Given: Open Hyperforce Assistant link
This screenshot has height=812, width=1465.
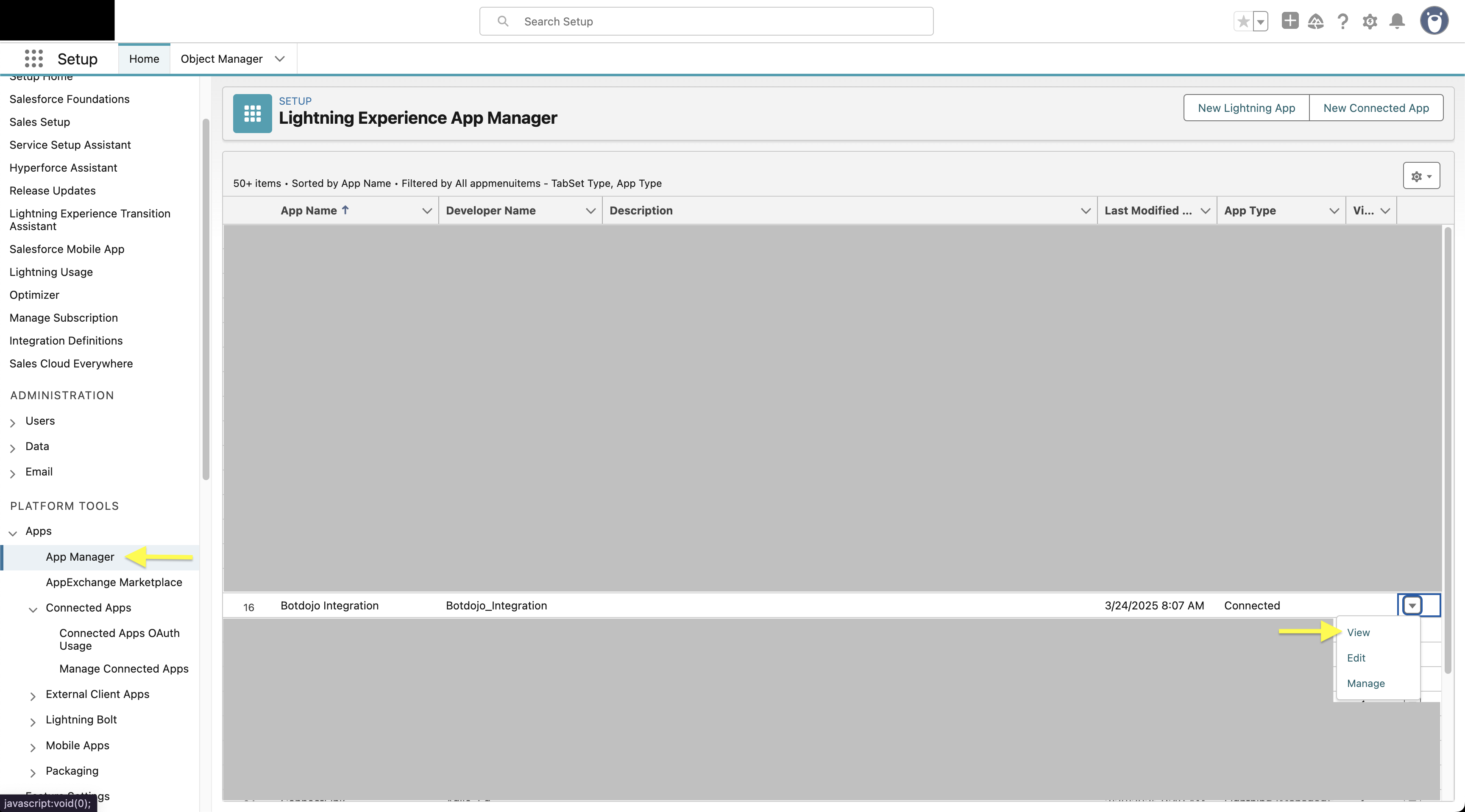Looking at the screenshot, I should click(x=63, y=168).
